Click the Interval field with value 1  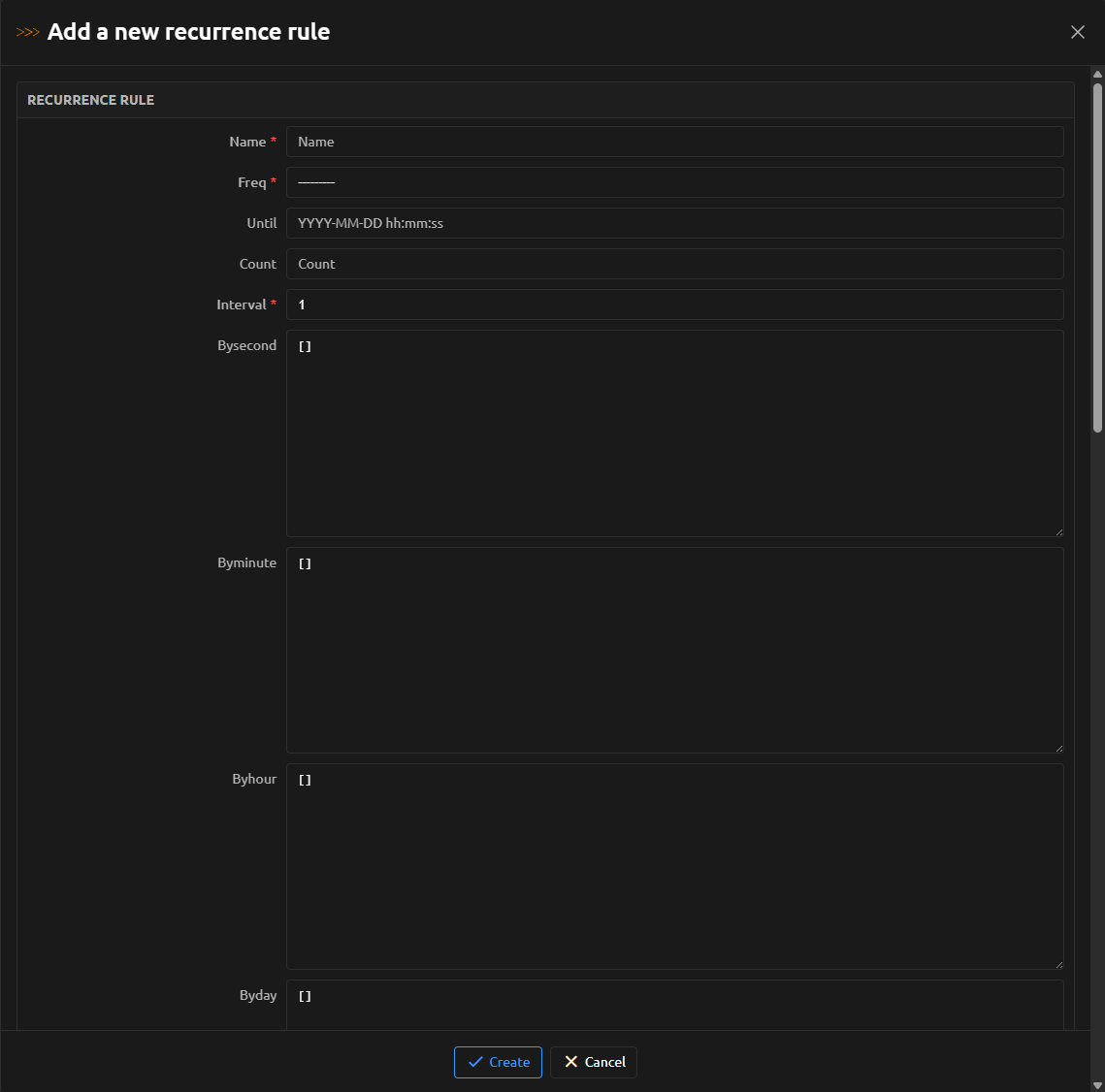pyautogui.click(x=674, y=305)
